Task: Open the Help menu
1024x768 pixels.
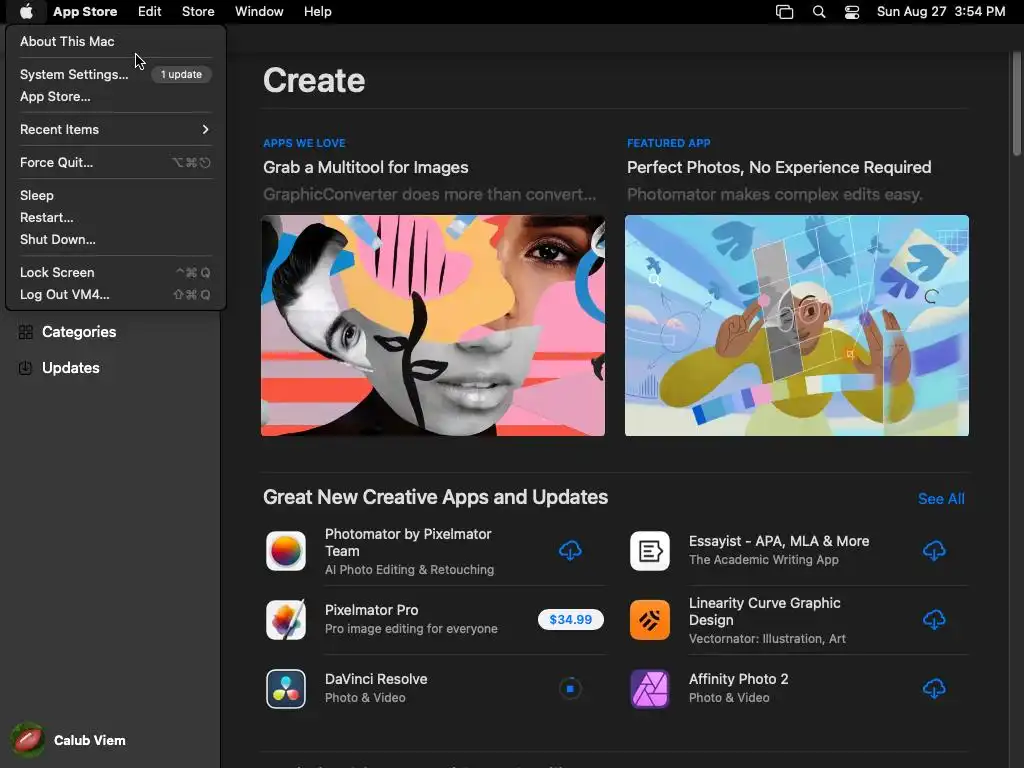Action: coord(317,11)
